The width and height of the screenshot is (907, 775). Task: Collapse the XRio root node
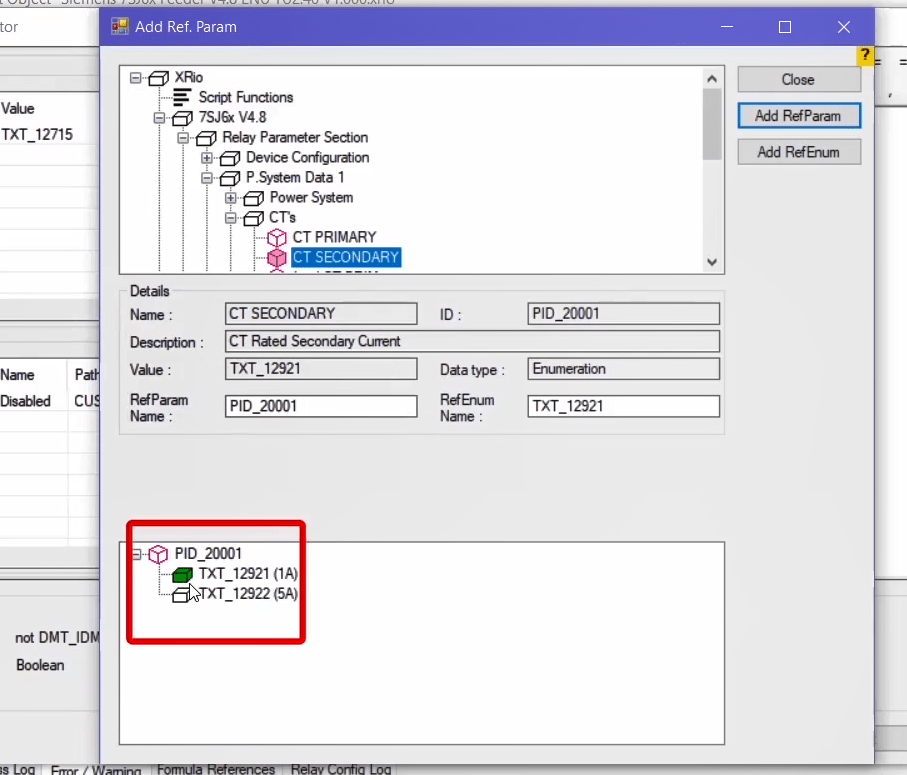pyautogui.click(x=136, y=77)
